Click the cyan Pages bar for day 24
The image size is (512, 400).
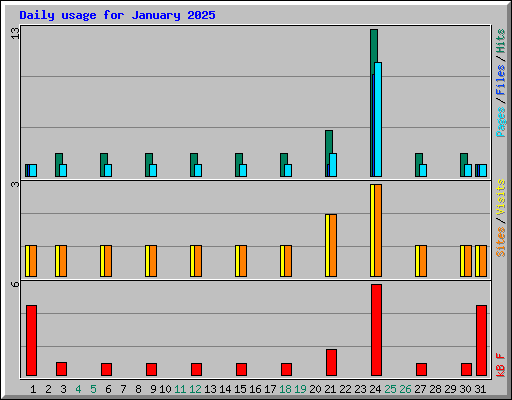click(x=378, y=119)
